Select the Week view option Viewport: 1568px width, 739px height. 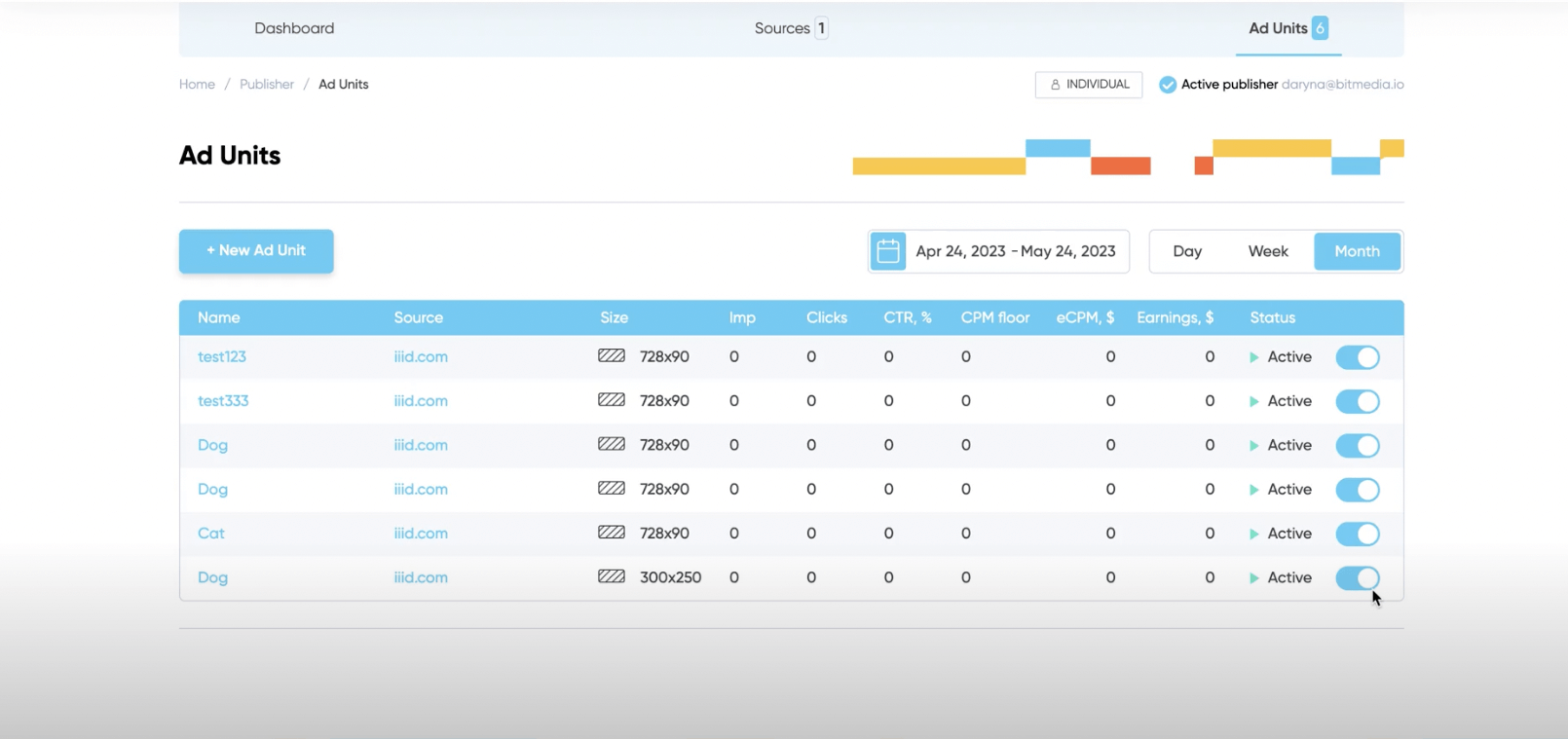pyautogui.click(x=1267, y=251)
